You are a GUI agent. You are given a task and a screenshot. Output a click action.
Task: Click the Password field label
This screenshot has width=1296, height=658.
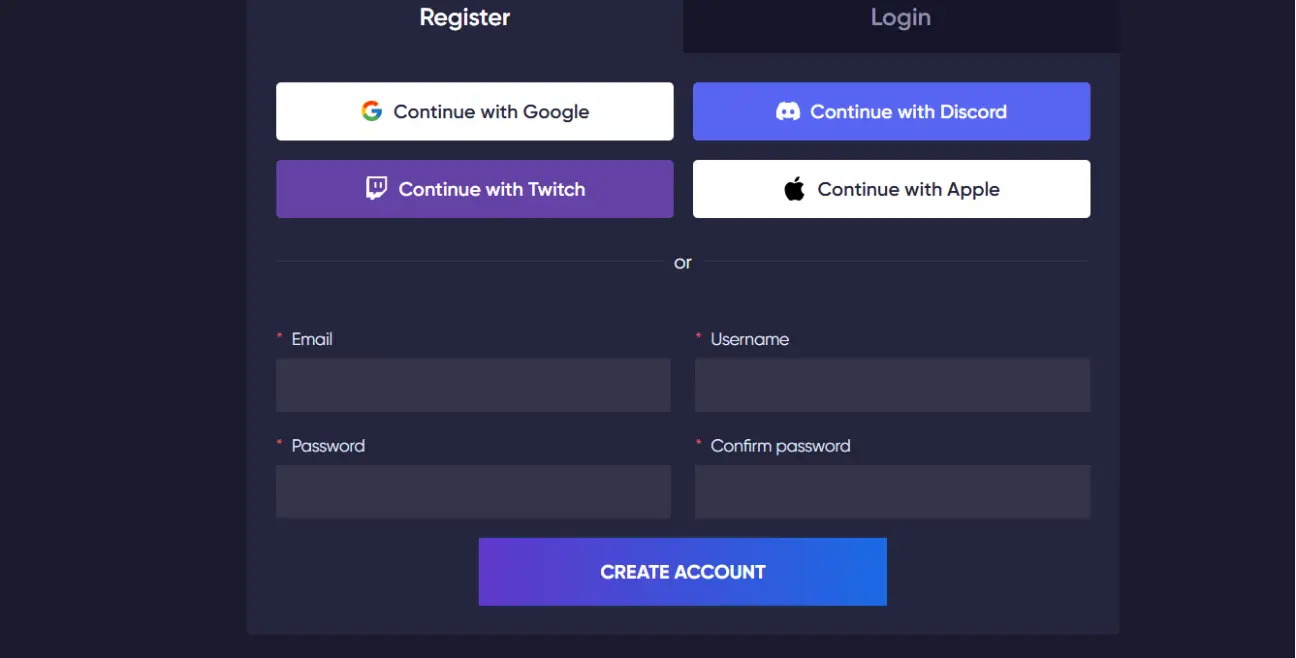[328, 446]
